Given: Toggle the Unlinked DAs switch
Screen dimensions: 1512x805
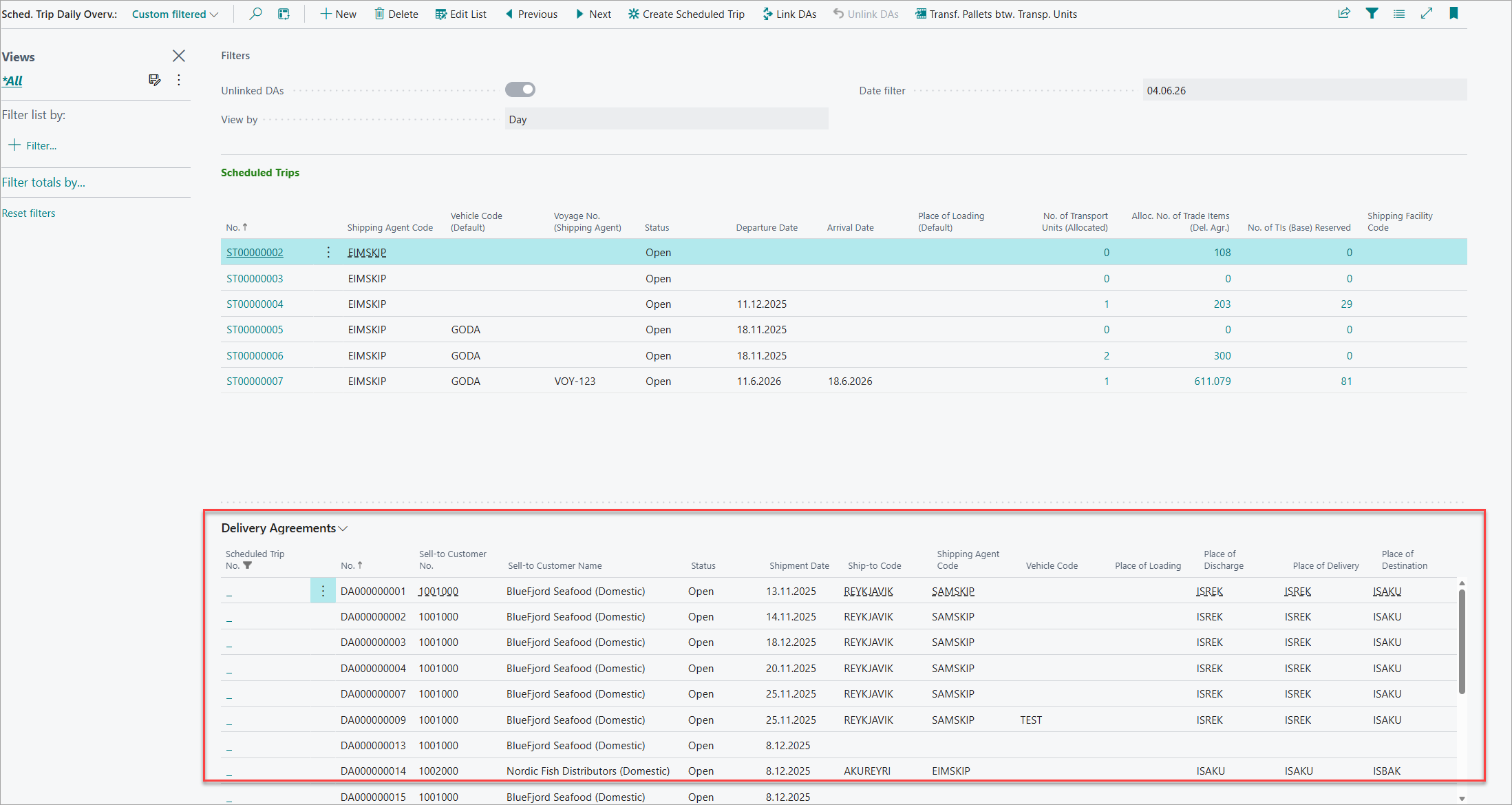Looking at the screenshot, I should click(520, 90).
